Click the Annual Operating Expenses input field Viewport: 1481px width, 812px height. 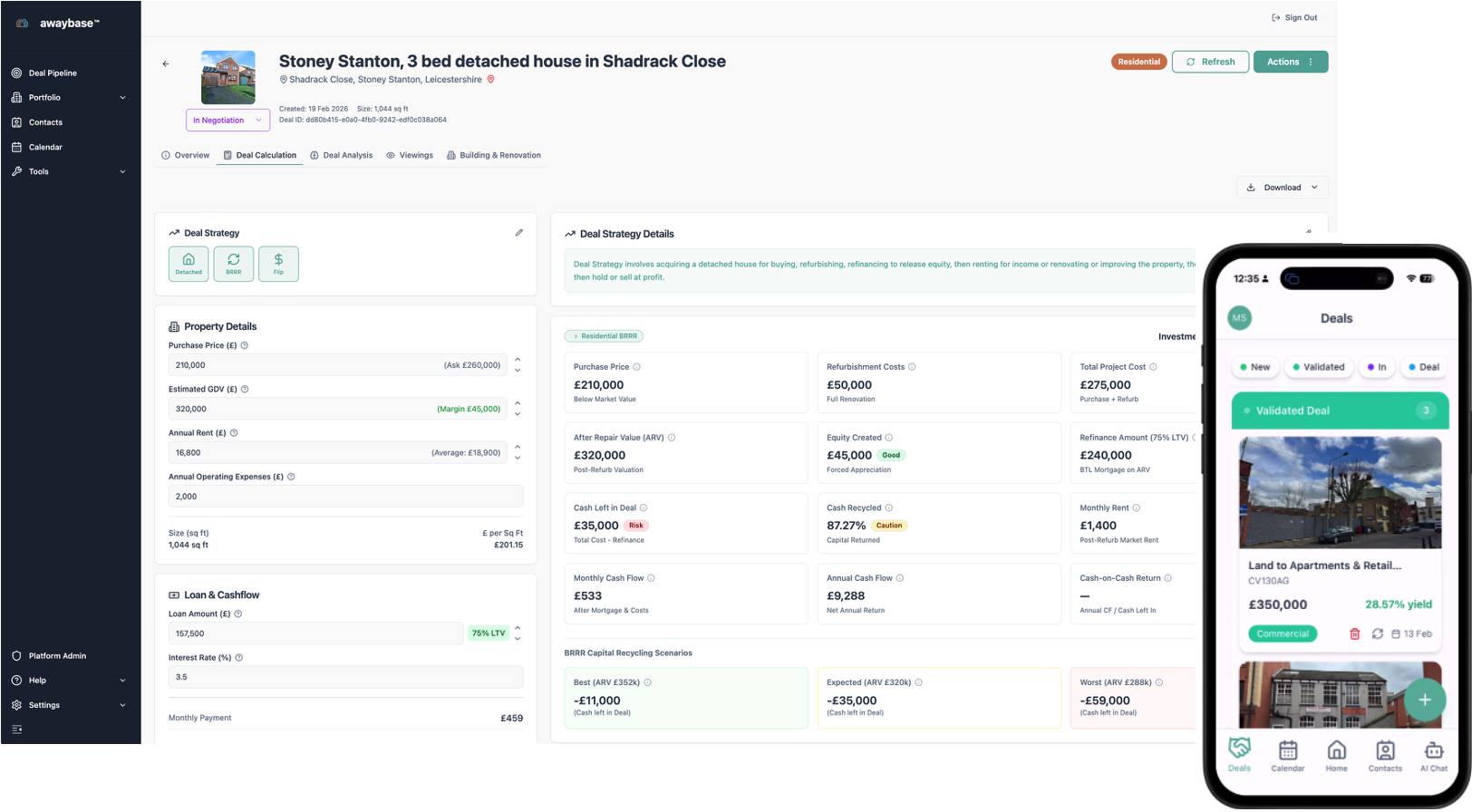(345, 497)
